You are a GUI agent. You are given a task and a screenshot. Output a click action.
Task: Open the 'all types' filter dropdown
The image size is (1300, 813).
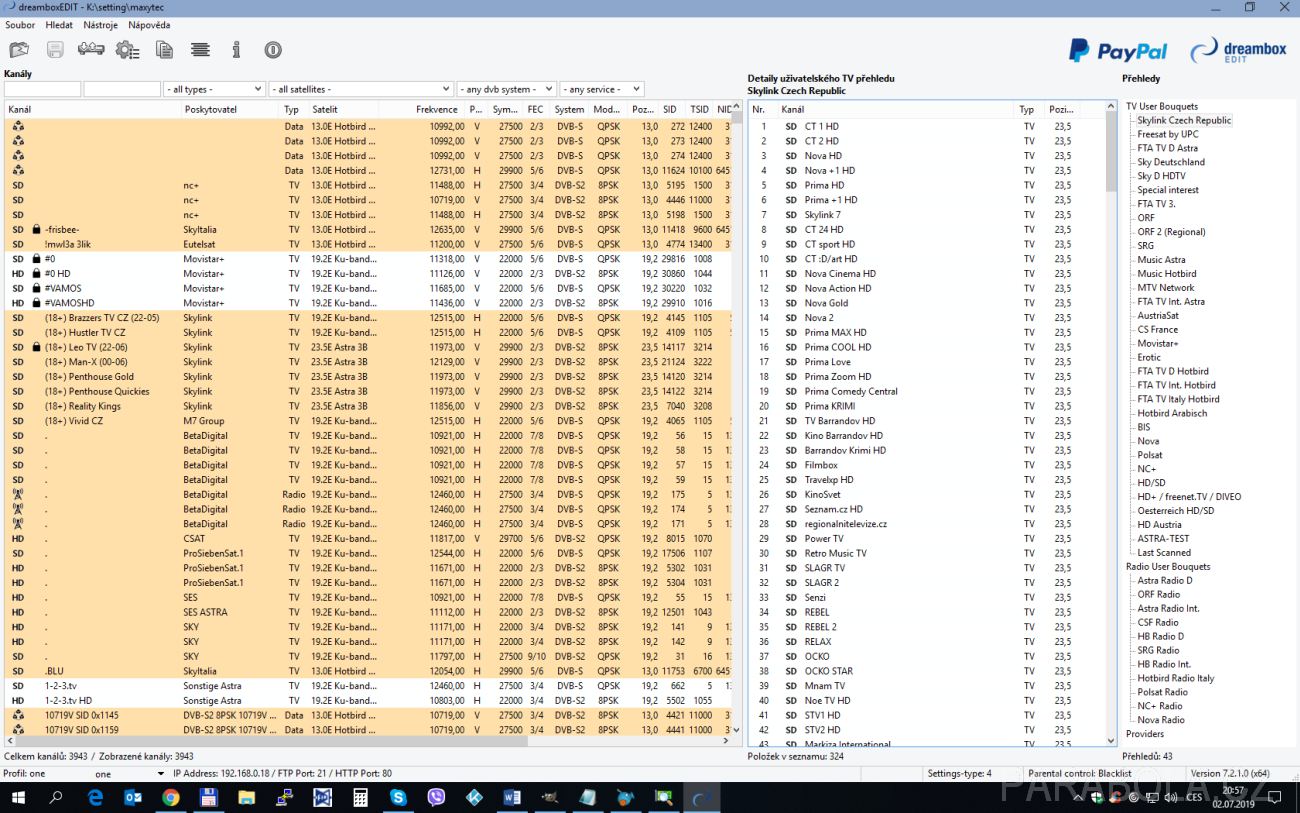click(214, 89)
